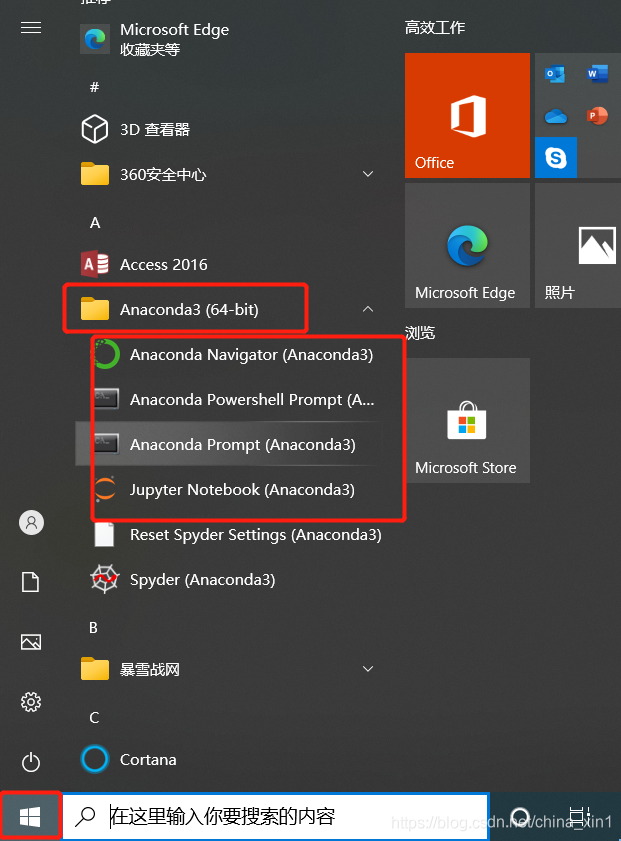Open the OneDrive small tile icon

coord(556,116)
